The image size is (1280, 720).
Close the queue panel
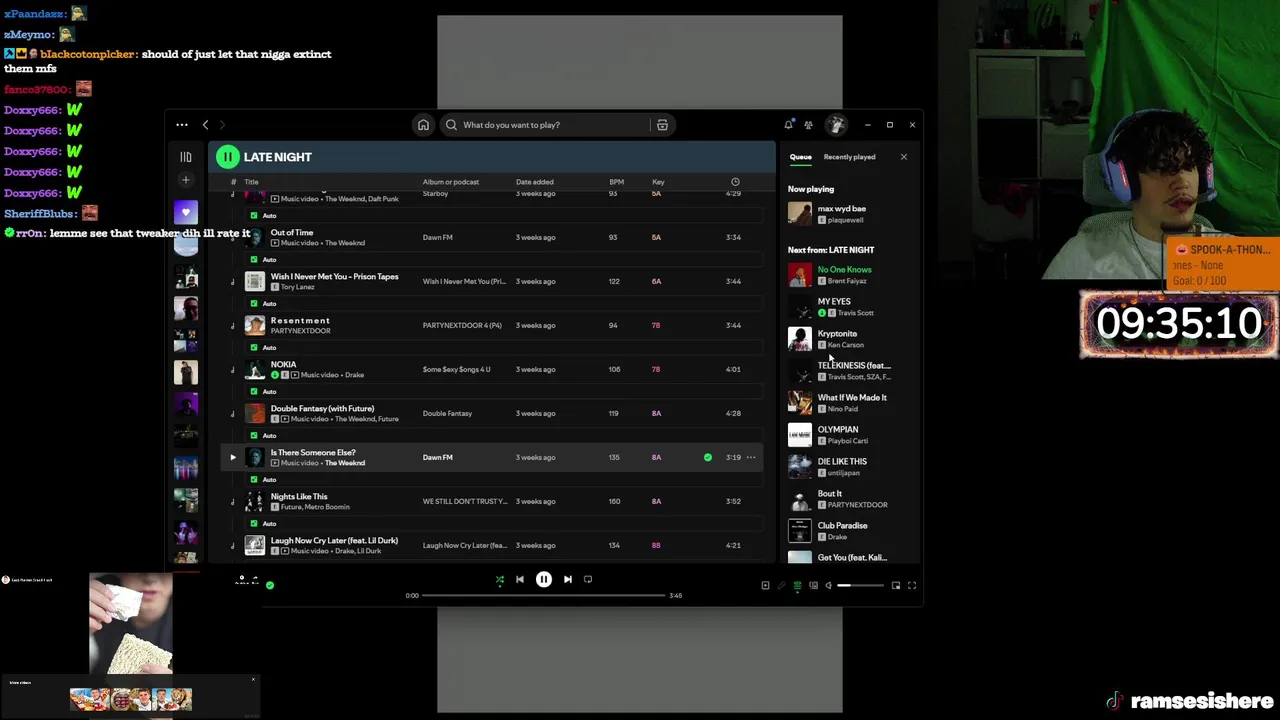coord(903,157)
